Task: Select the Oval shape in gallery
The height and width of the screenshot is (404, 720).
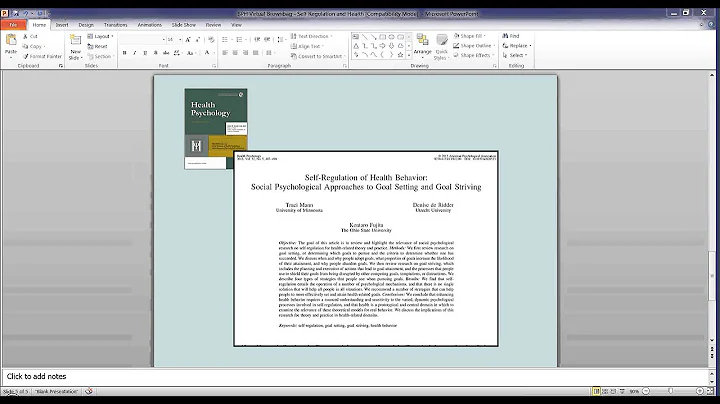Action: pos(391,37)
